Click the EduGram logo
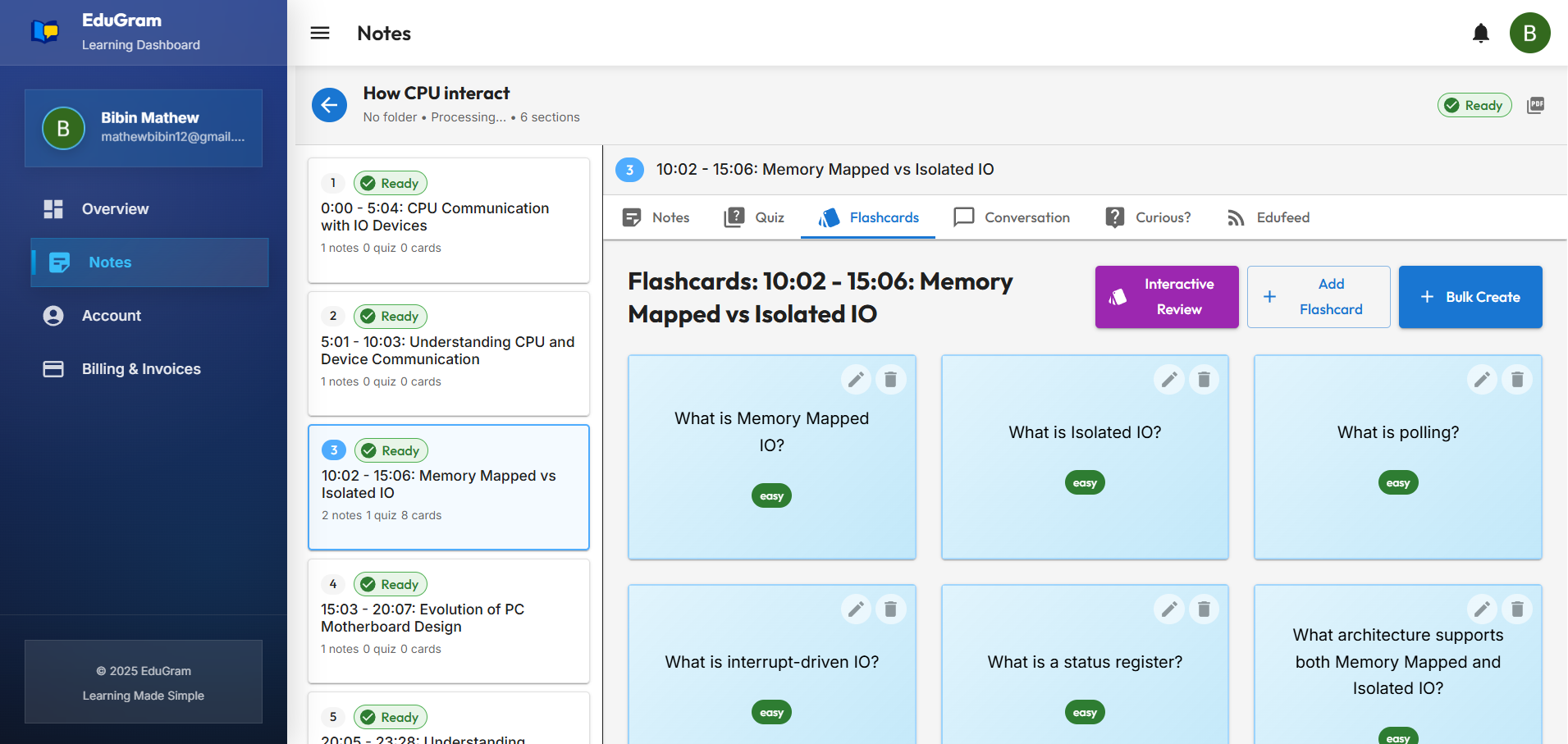The width and height of the screenshot is (1568, 744). point(46,30)
